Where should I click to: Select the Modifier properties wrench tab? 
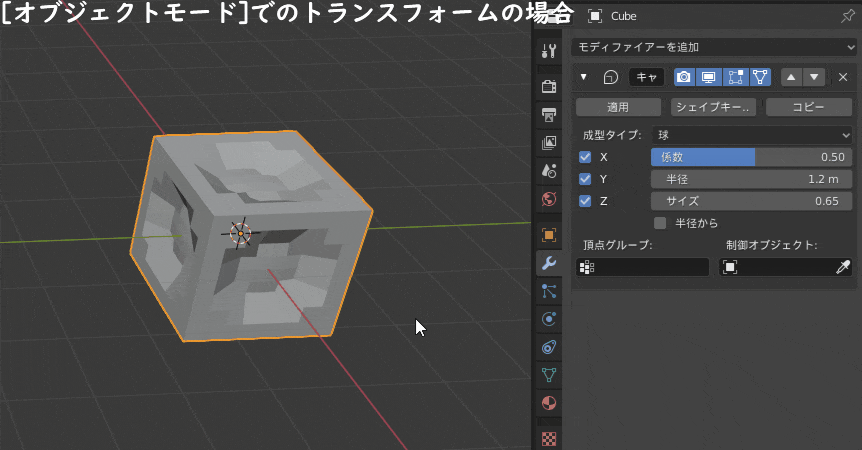tap(549, 263)
